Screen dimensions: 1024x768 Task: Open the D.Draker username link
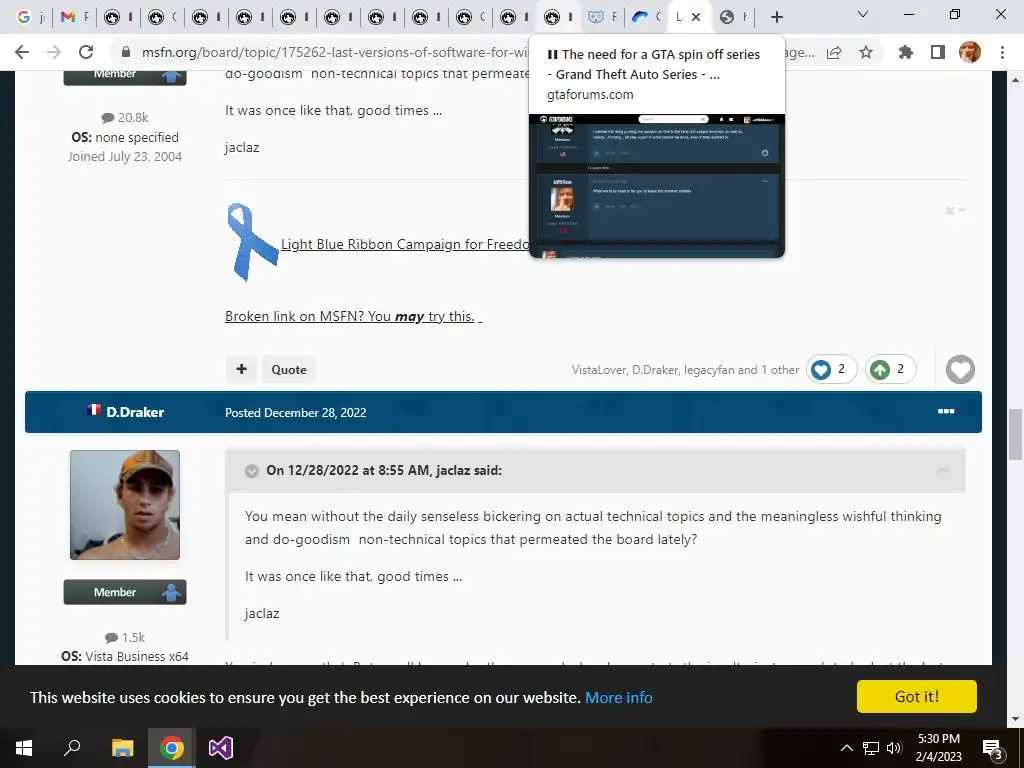pyautogui.click(x=135, y=412)
